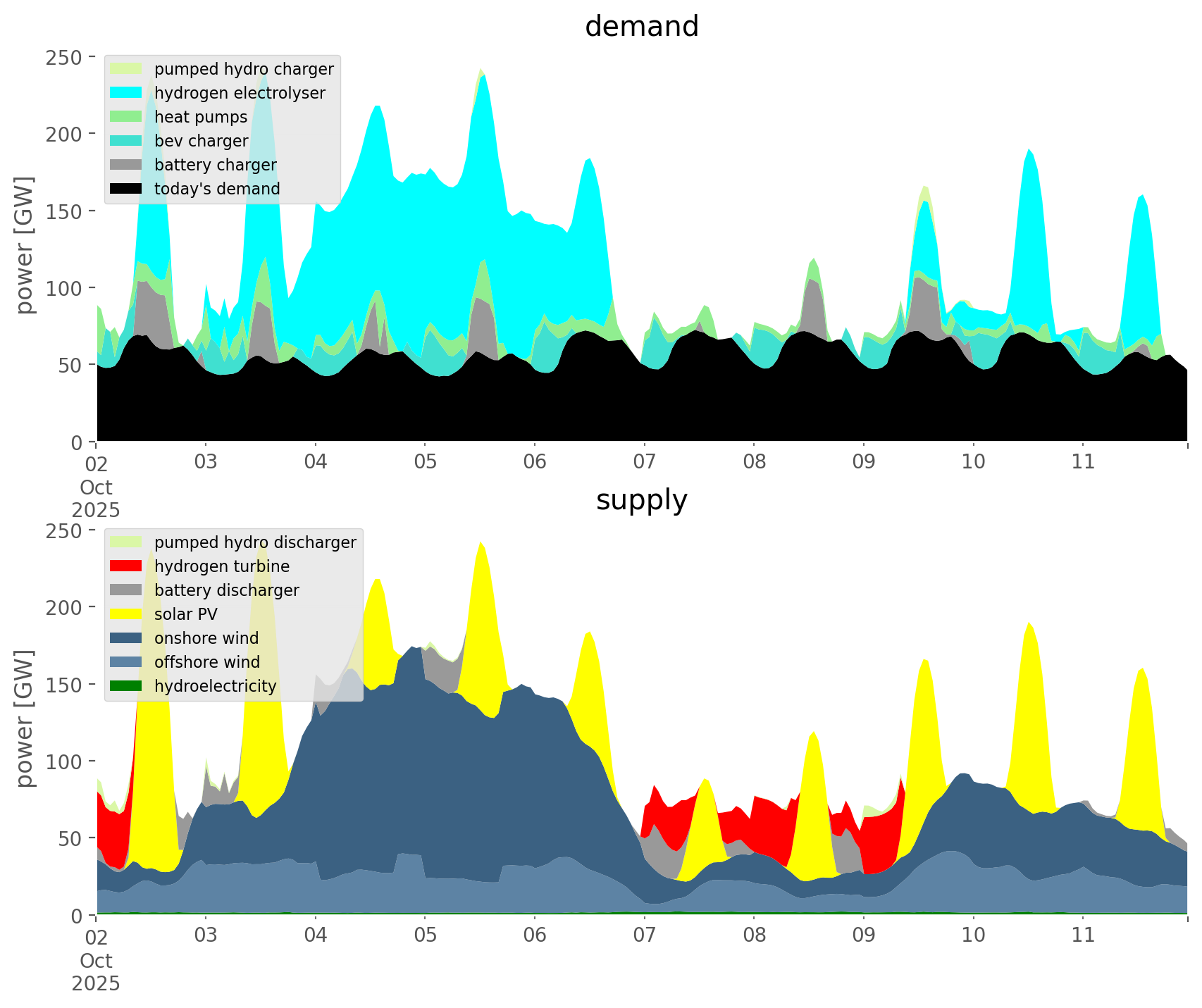1202x1008 pixels.
Task: Select the 09 date tick under supply chart
Action: [863, 935]
